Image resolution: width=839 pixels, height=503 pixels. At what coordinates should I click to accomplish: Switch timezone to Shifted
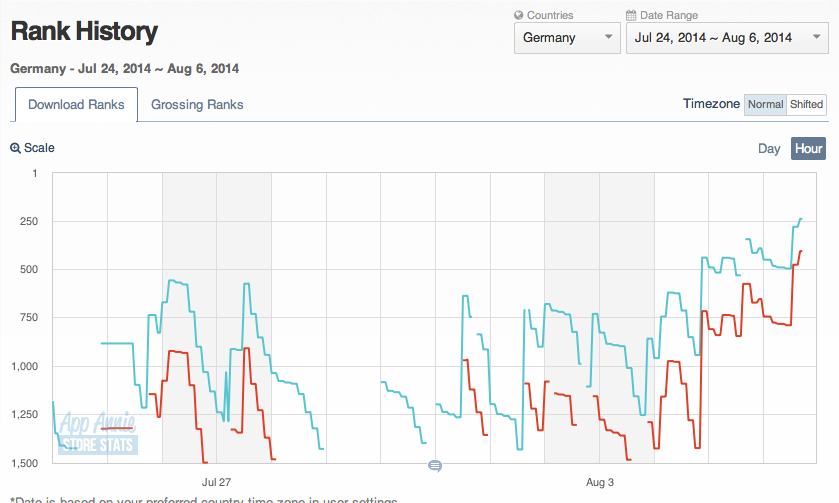(x=806, y=104)
